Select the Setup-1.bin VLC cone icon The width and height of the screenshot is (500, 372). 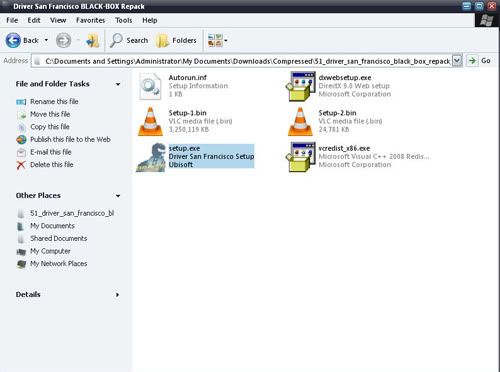click(150, 121)
